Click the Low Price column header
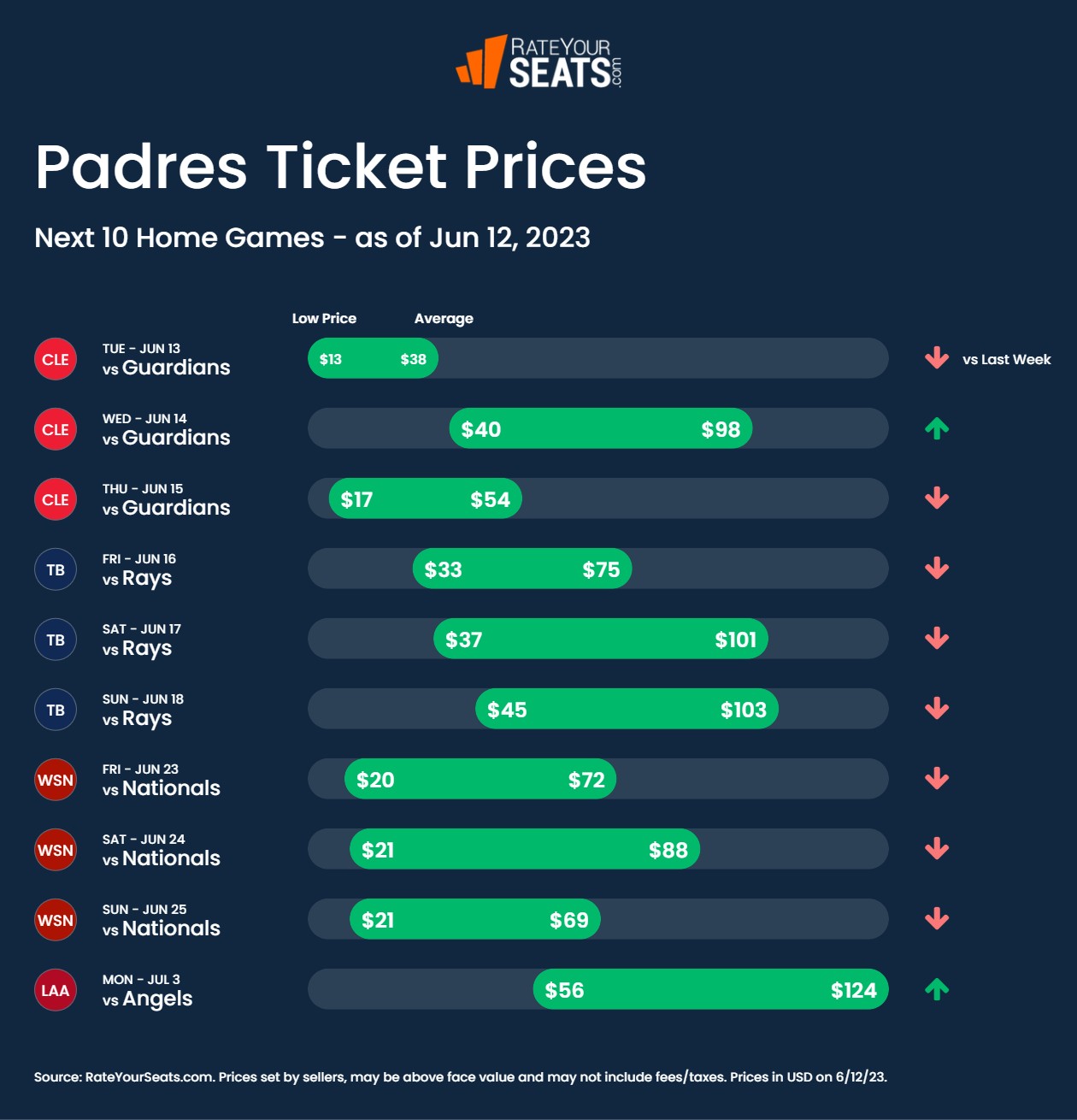 coord(324,318)
